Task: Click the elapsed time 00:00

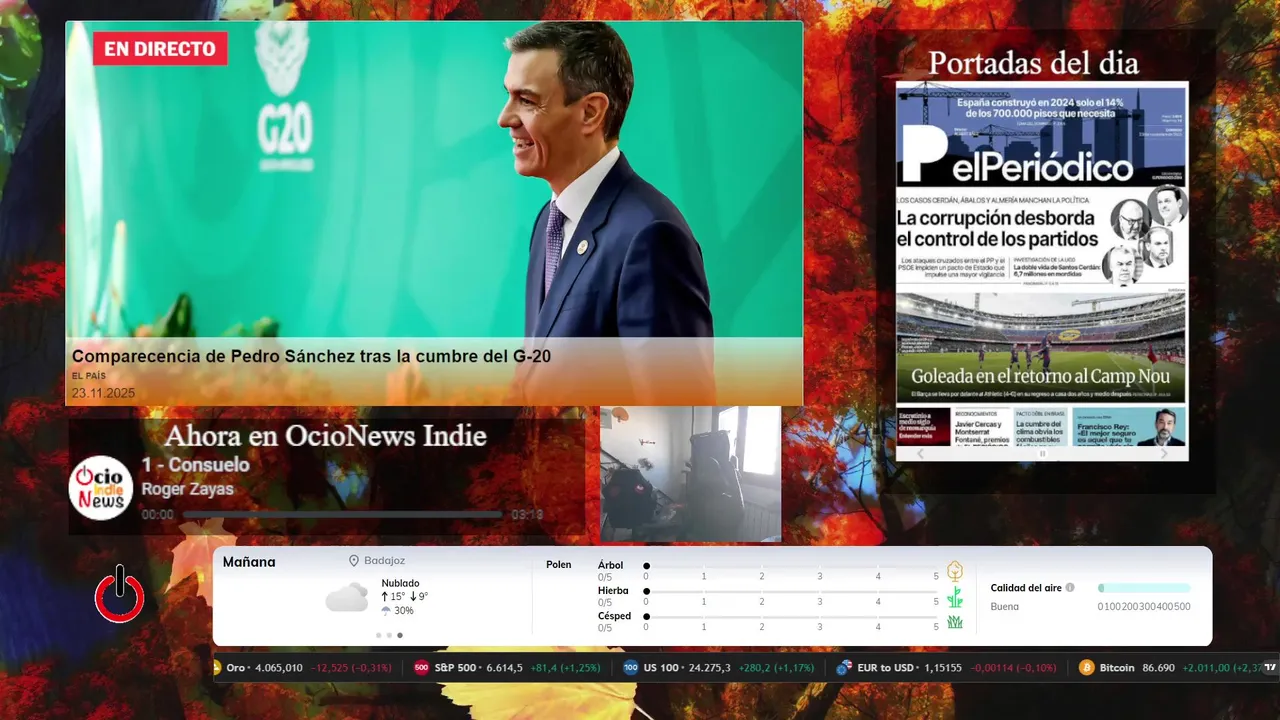Action: [x=157, y=515]
